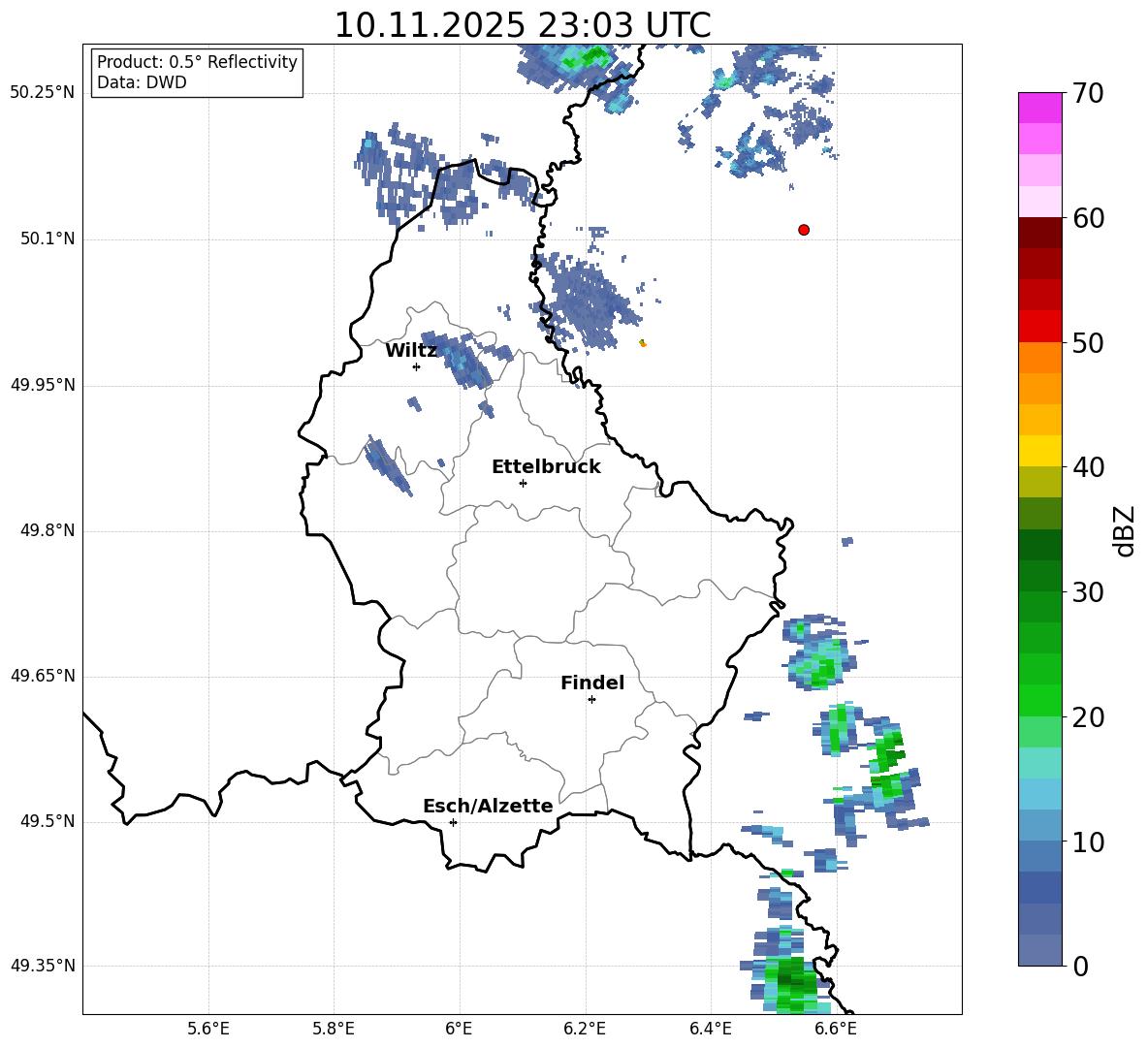Click the 'Wiltz' city label
Image resolution: width=1148 pixels, height=1048 pixels.
pyautogui.click(x=411, y=351)
